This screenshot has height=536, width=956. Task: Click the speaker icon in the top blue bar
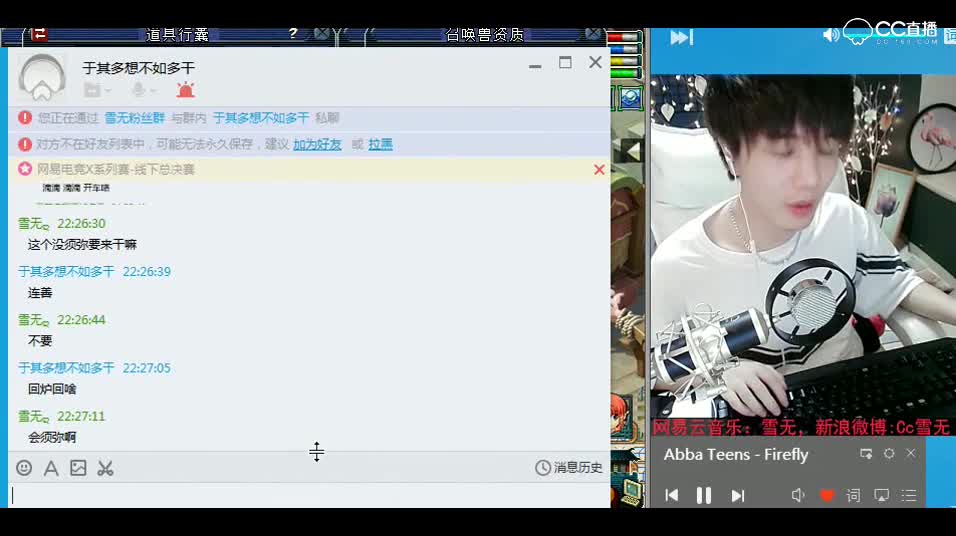tap(830, 35)
